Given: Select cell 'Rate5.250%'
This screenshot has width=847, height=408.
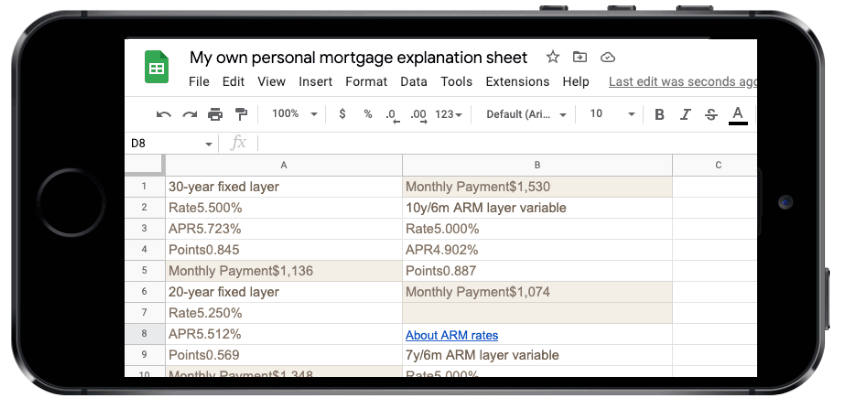Looking at the screenshot, I should click(x=284, y=313).
